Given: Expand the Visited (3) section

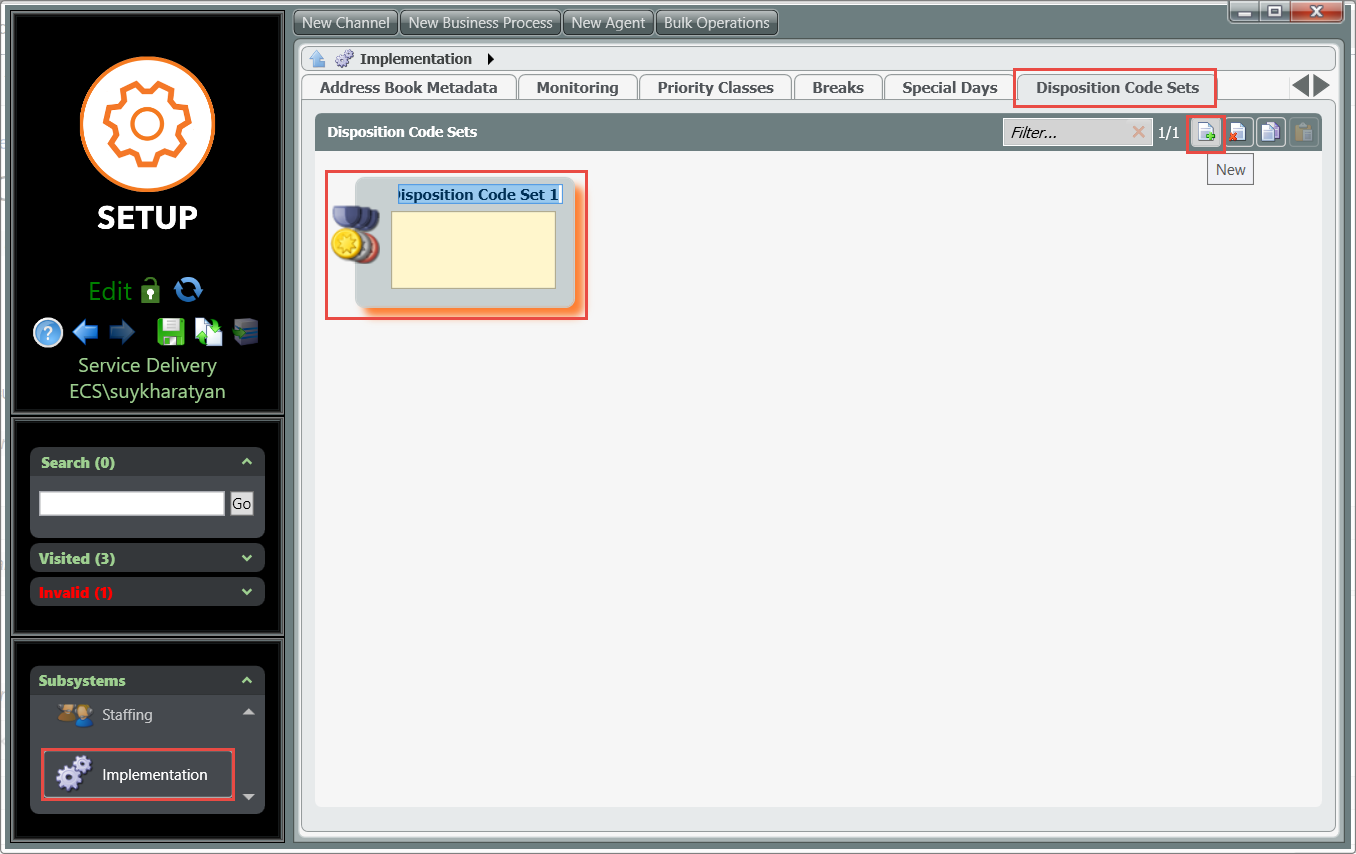Looking at the screenshot, I should (x=247, y=558).
